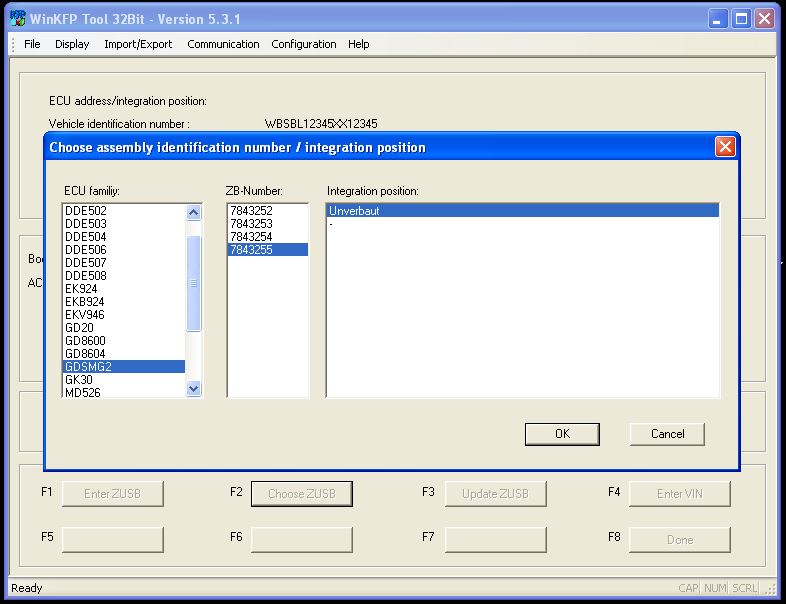Select ZB-Number 7843253

(x=268, y=224)
